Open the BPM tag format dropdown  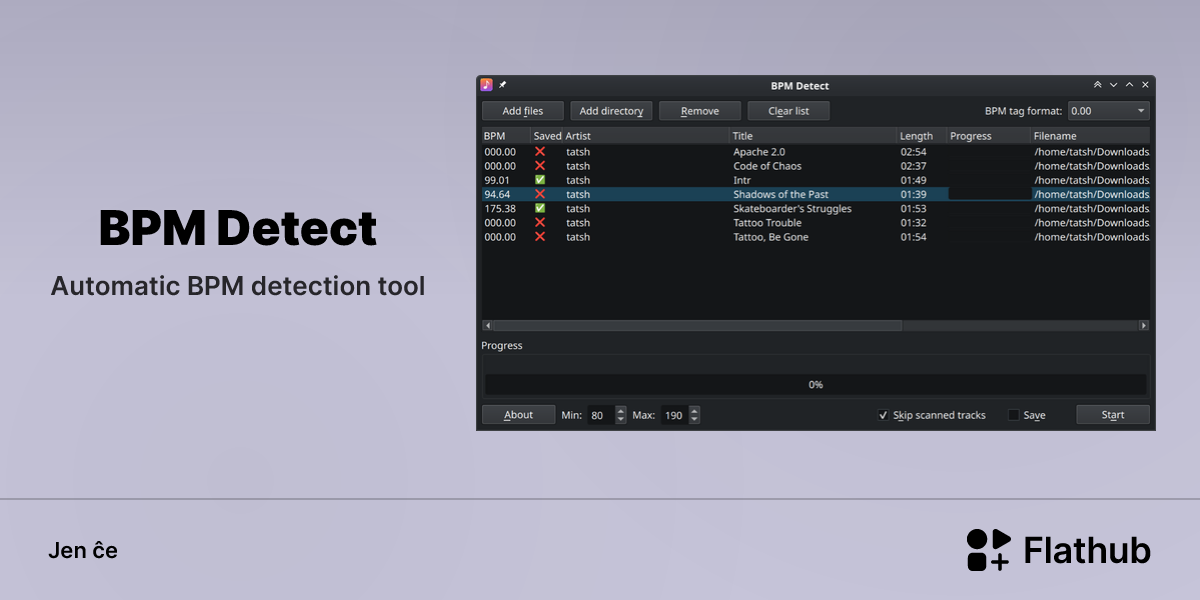tap(1108, 111)
